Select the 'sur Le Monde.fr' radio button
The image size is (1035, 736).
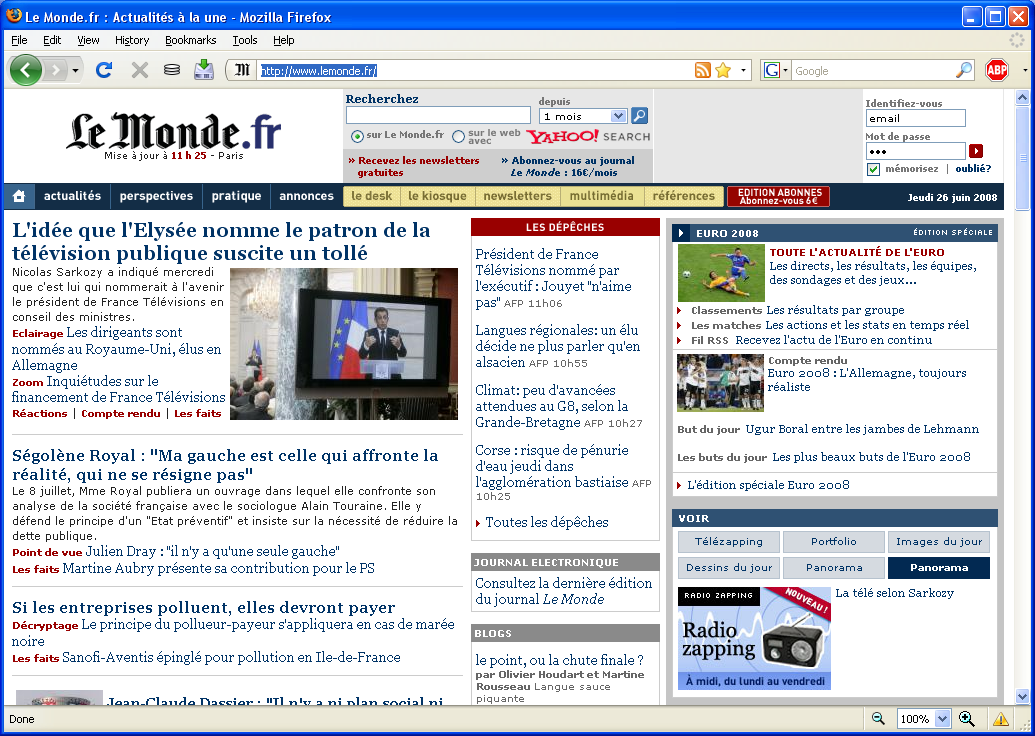pyautogui.click(x=357, y=137)
